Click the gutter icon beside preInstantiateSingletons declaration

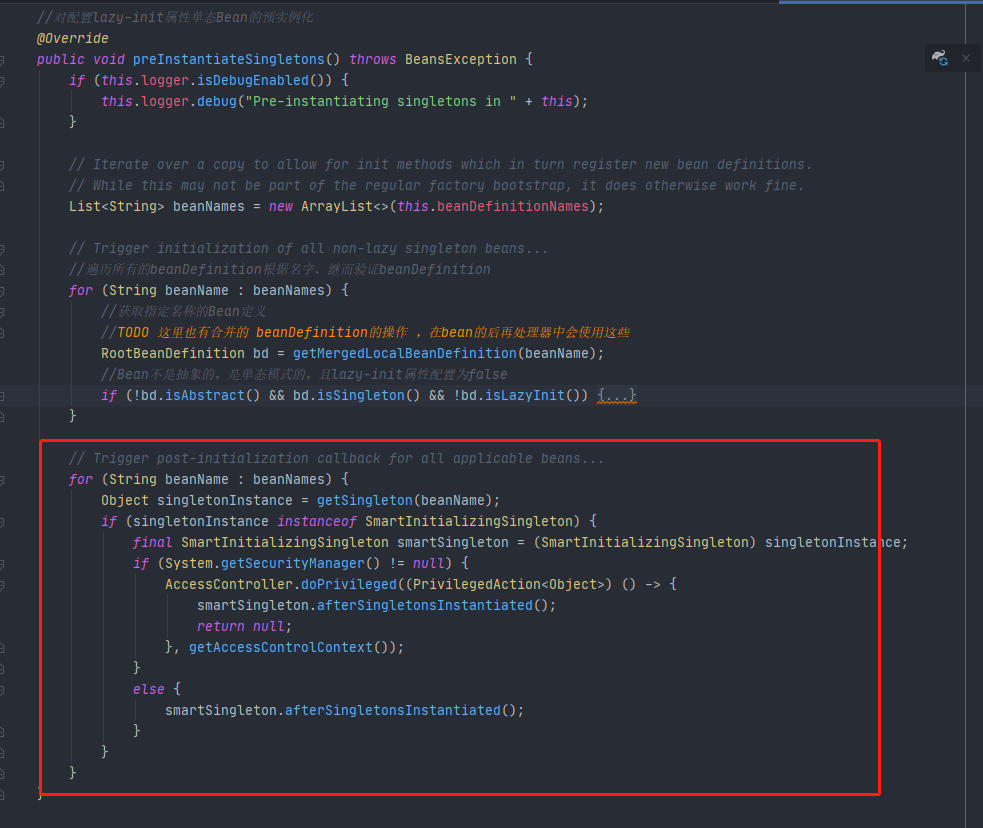(3, 59)
